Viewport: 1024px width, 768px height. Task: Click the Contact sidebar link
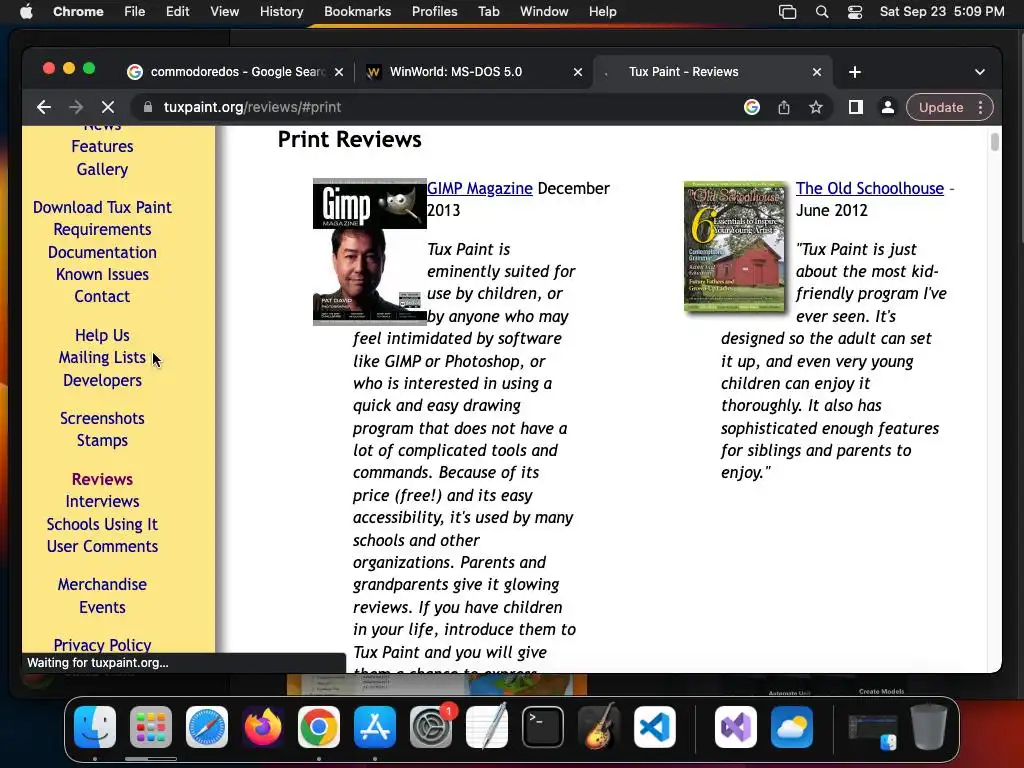[x=103, y=296]
